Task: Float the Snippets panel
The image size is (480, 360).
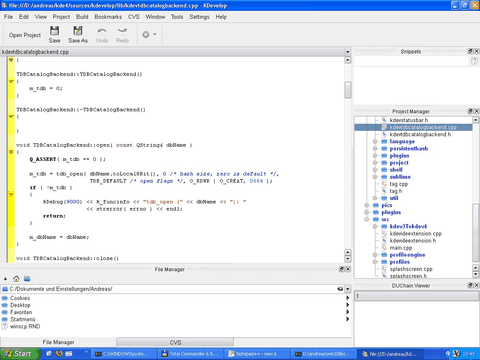Action: click(x=470, y=51)
